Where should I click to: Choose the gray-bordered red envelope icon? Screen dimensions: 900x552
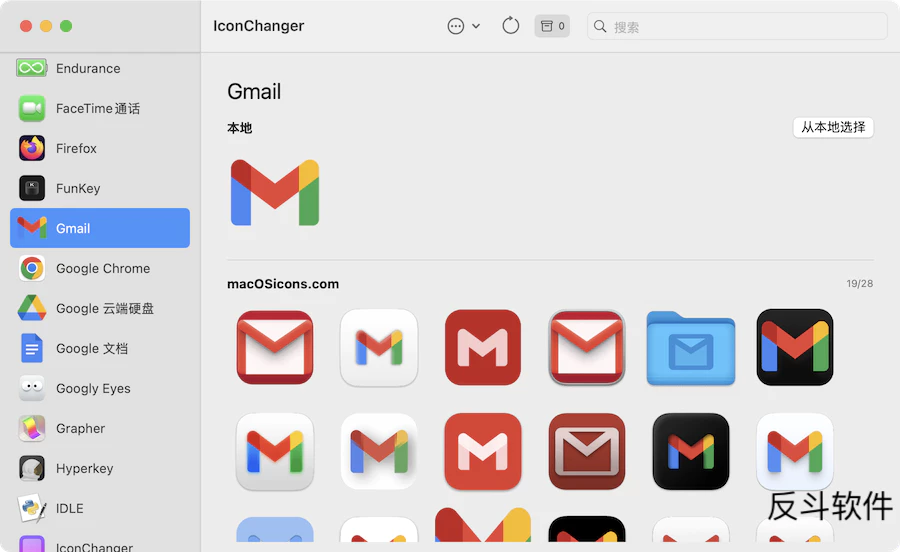[x=587, y=347]
